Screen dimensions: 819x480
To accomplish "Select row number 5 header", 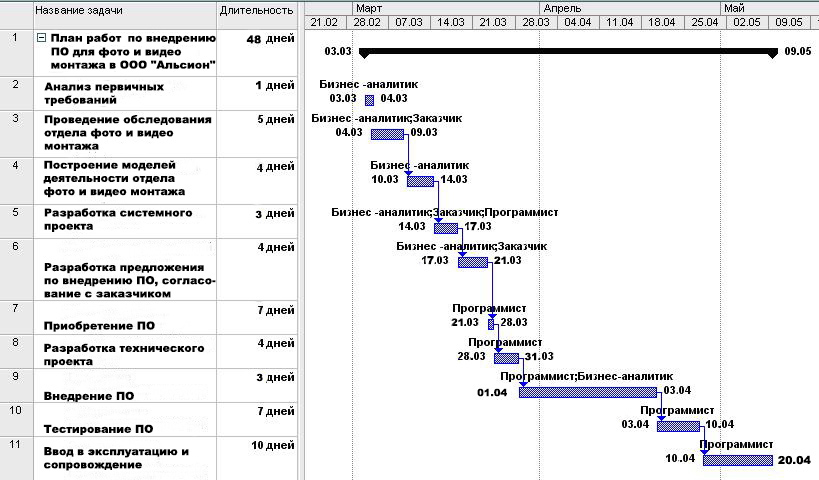I will coord(16,222).
